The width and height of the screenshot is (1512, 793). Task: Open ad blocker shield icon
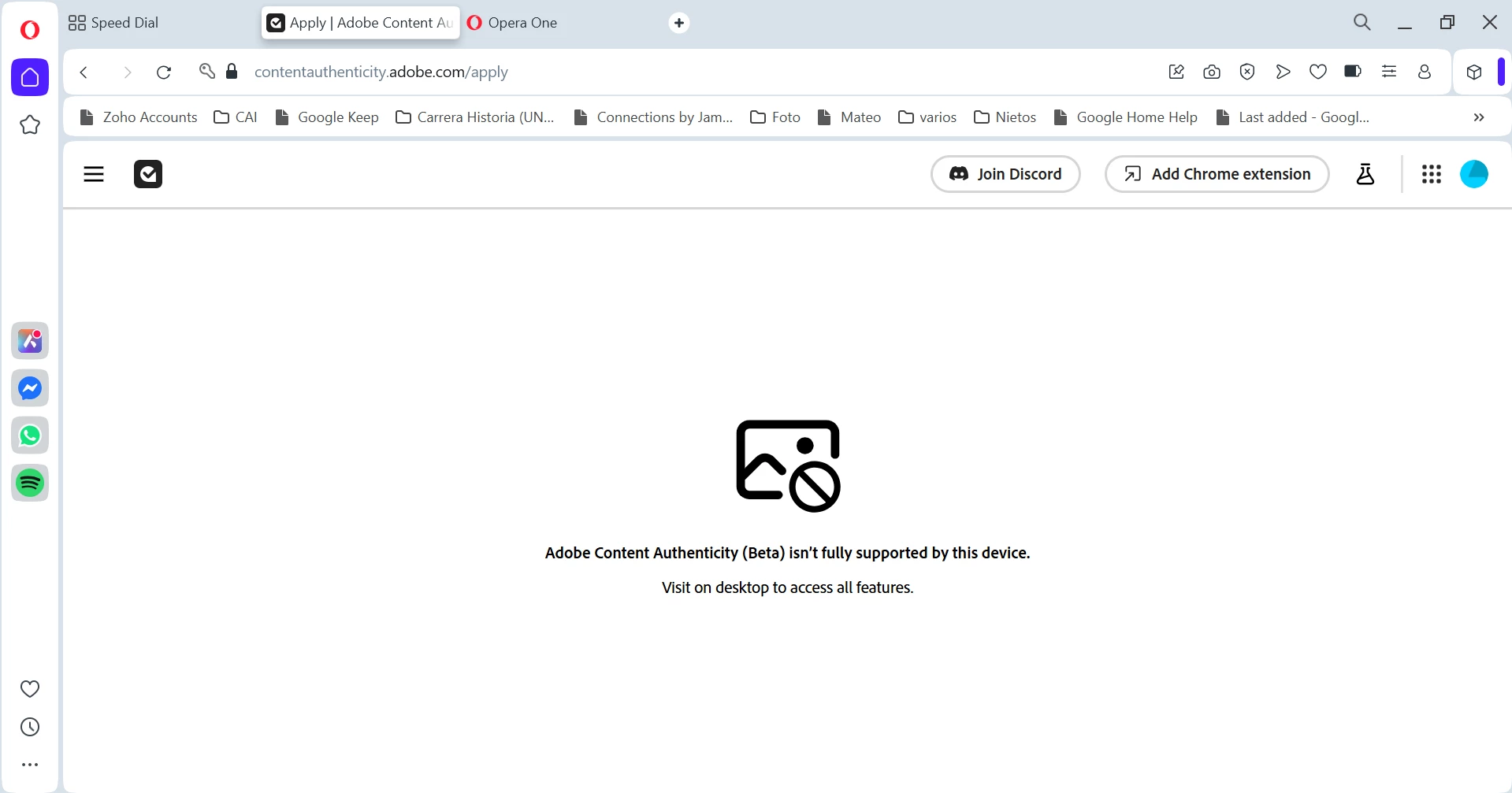pyautogui.click(x=1247, y=72)
